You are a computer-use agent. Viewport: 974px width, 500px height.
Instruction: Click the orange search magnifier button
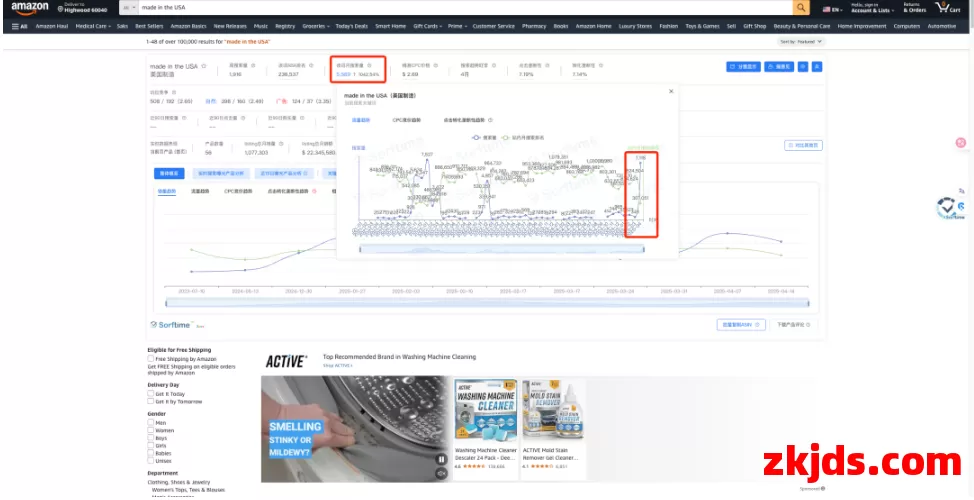801,7
